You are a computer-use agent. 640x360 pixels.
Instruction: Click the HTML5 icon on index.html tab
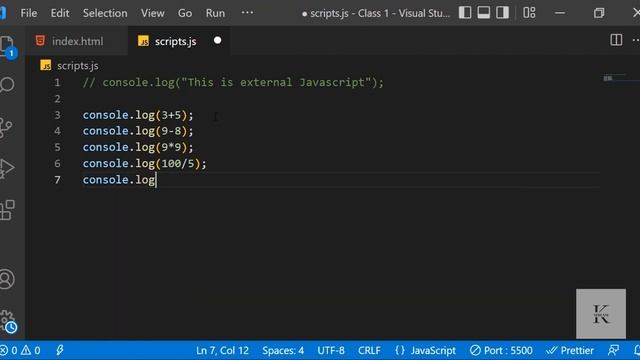[x=40, y=40]
